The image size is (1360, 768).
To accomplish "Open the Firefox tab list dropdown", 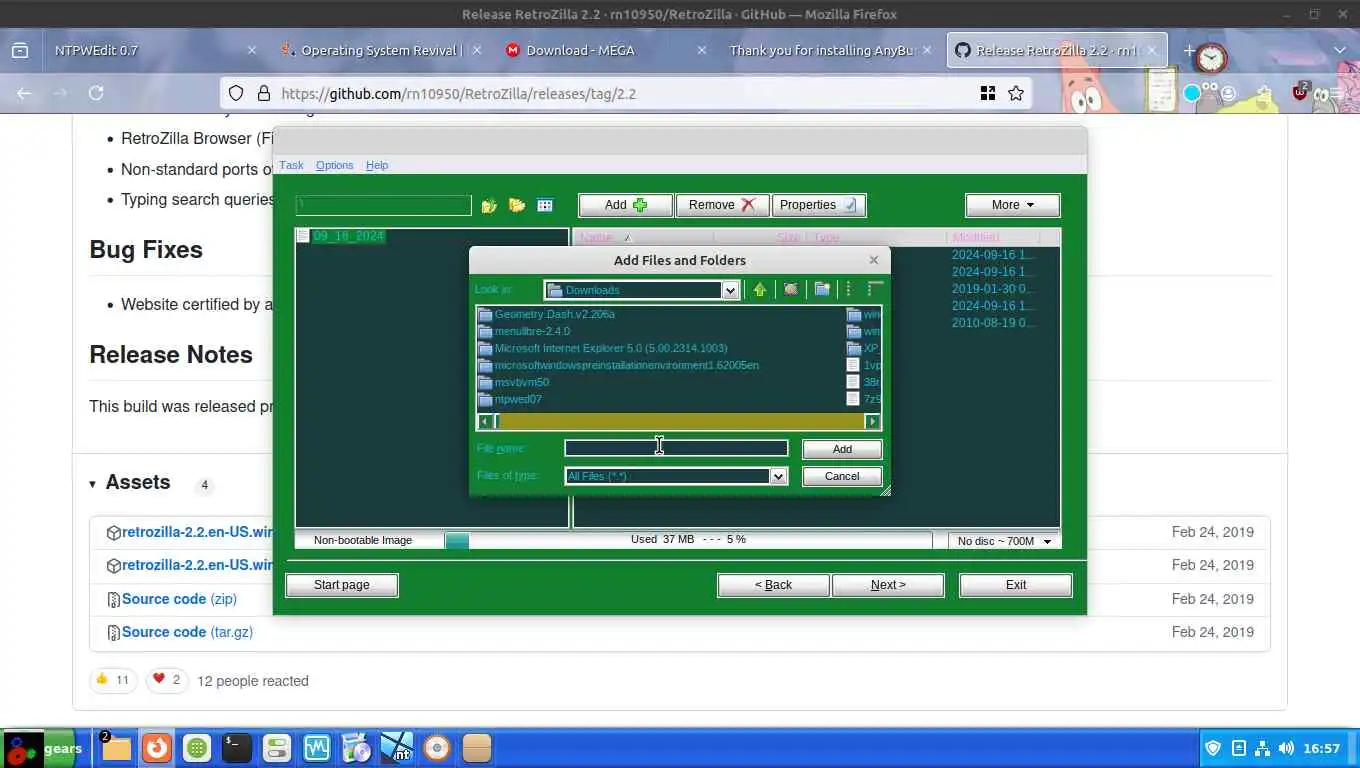I will coord(1340,50).
